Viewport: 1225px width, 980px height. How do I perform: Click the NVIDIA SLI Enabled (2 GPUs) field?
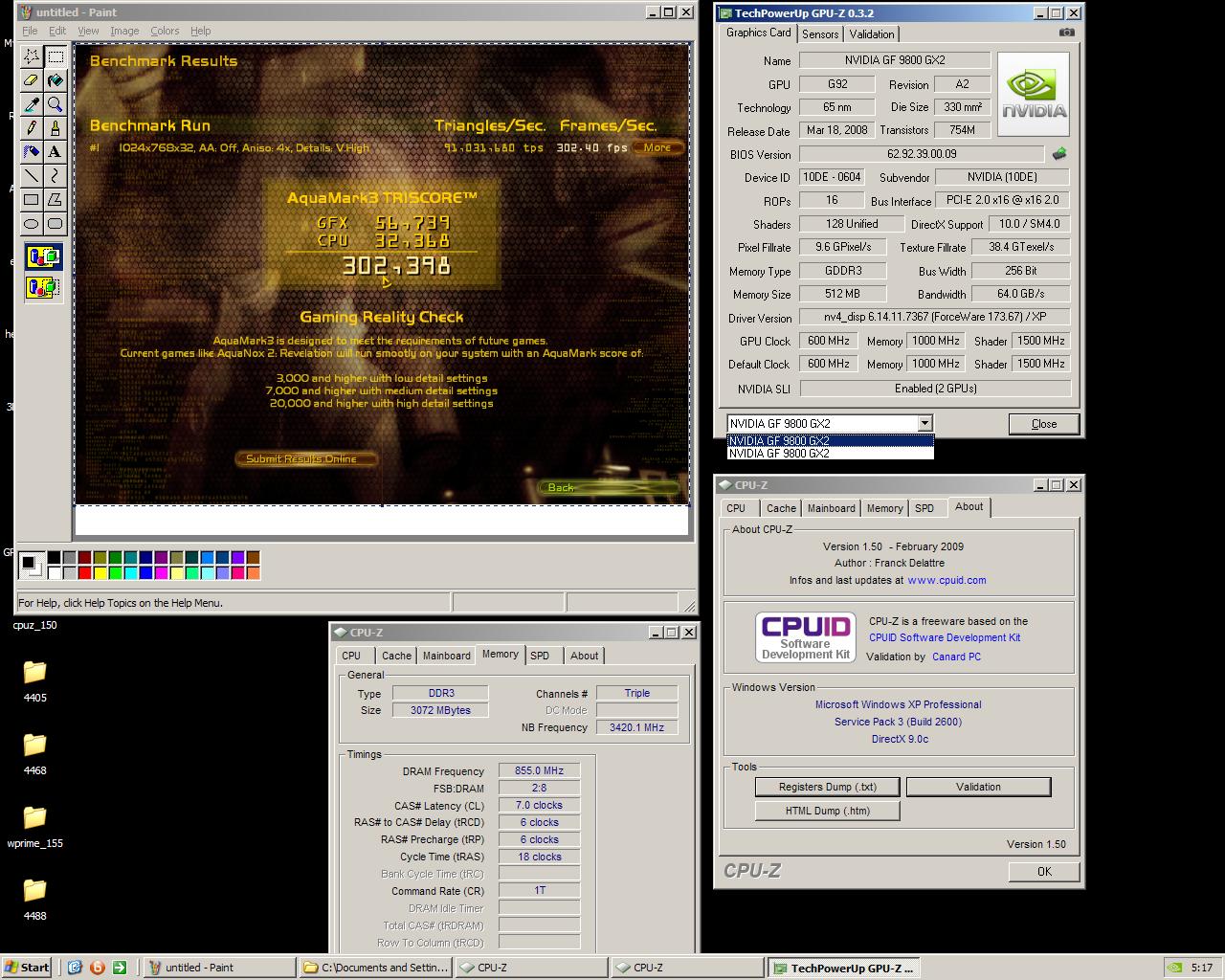935,389
